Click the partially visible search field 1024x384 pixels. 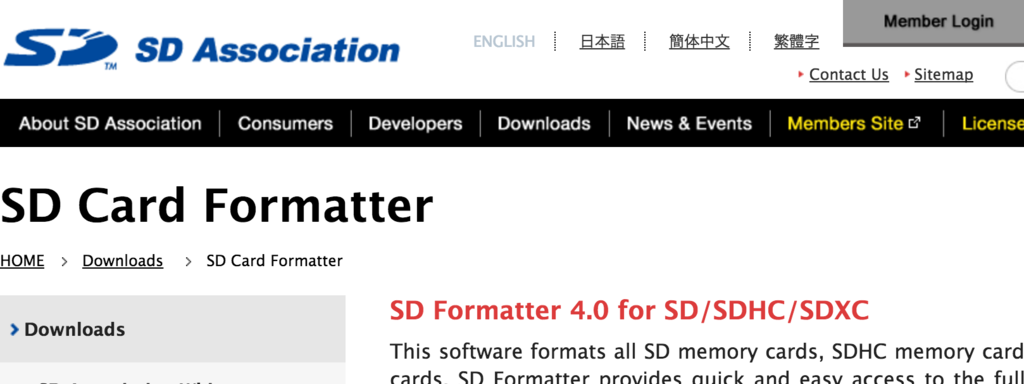[x=1014, y=76]
